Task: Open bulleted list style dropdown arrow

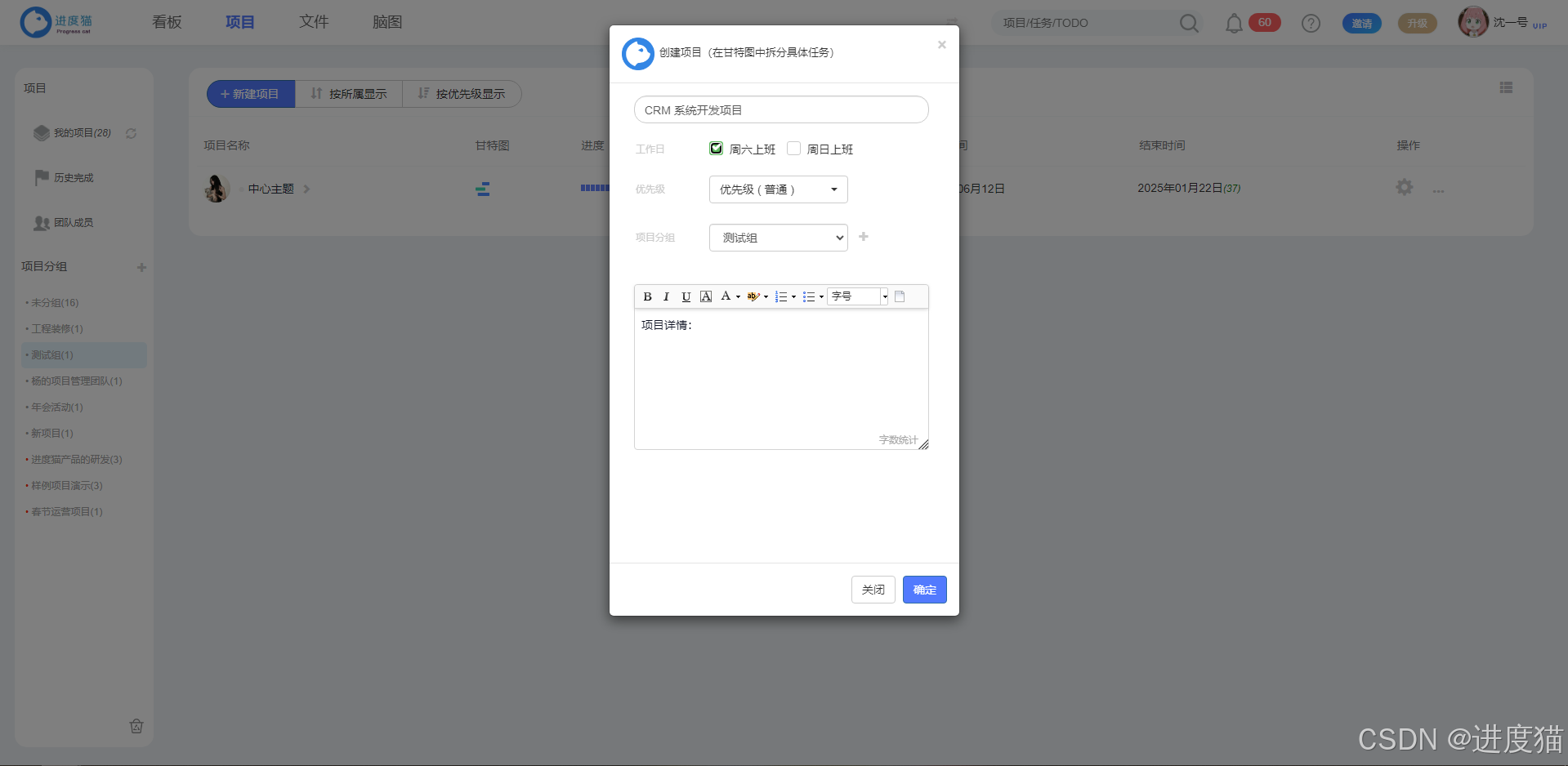Action: tap(821, 296)
